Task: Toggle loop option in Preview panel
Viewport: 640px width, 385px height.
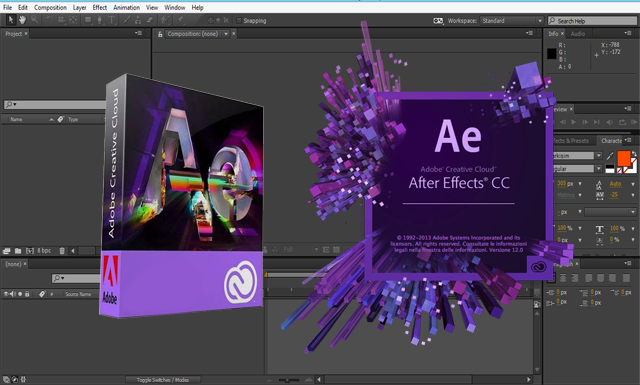Action: (622, 122)
